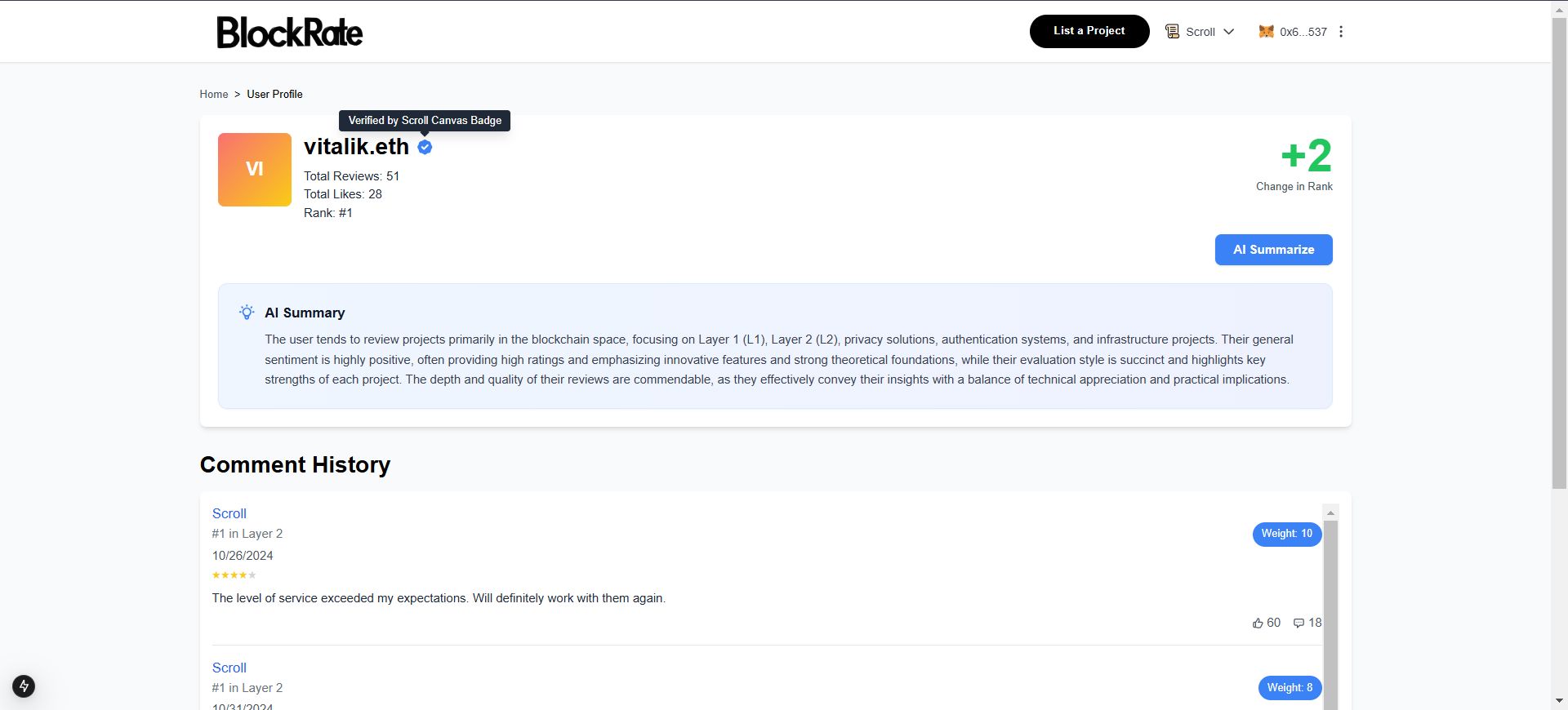Click the AI Summarize button

tap(1273, 250)
